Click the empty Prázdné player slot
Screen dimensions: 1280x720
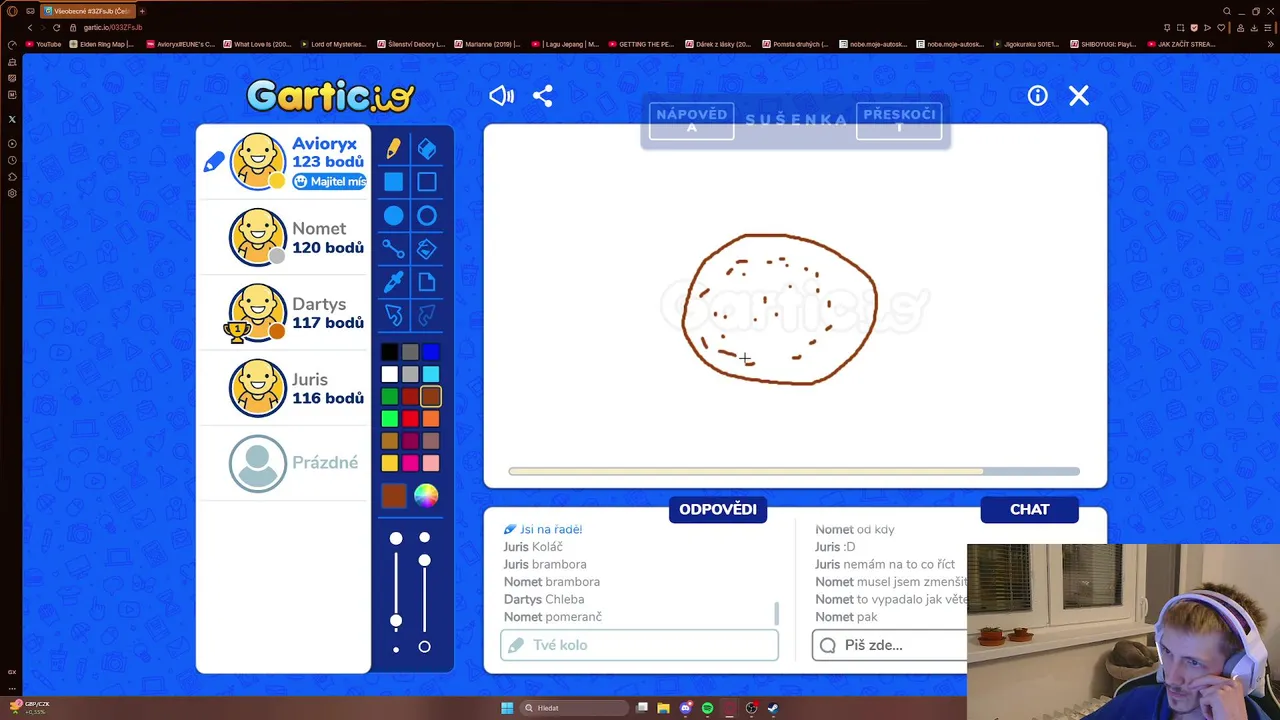click(284, 462)
